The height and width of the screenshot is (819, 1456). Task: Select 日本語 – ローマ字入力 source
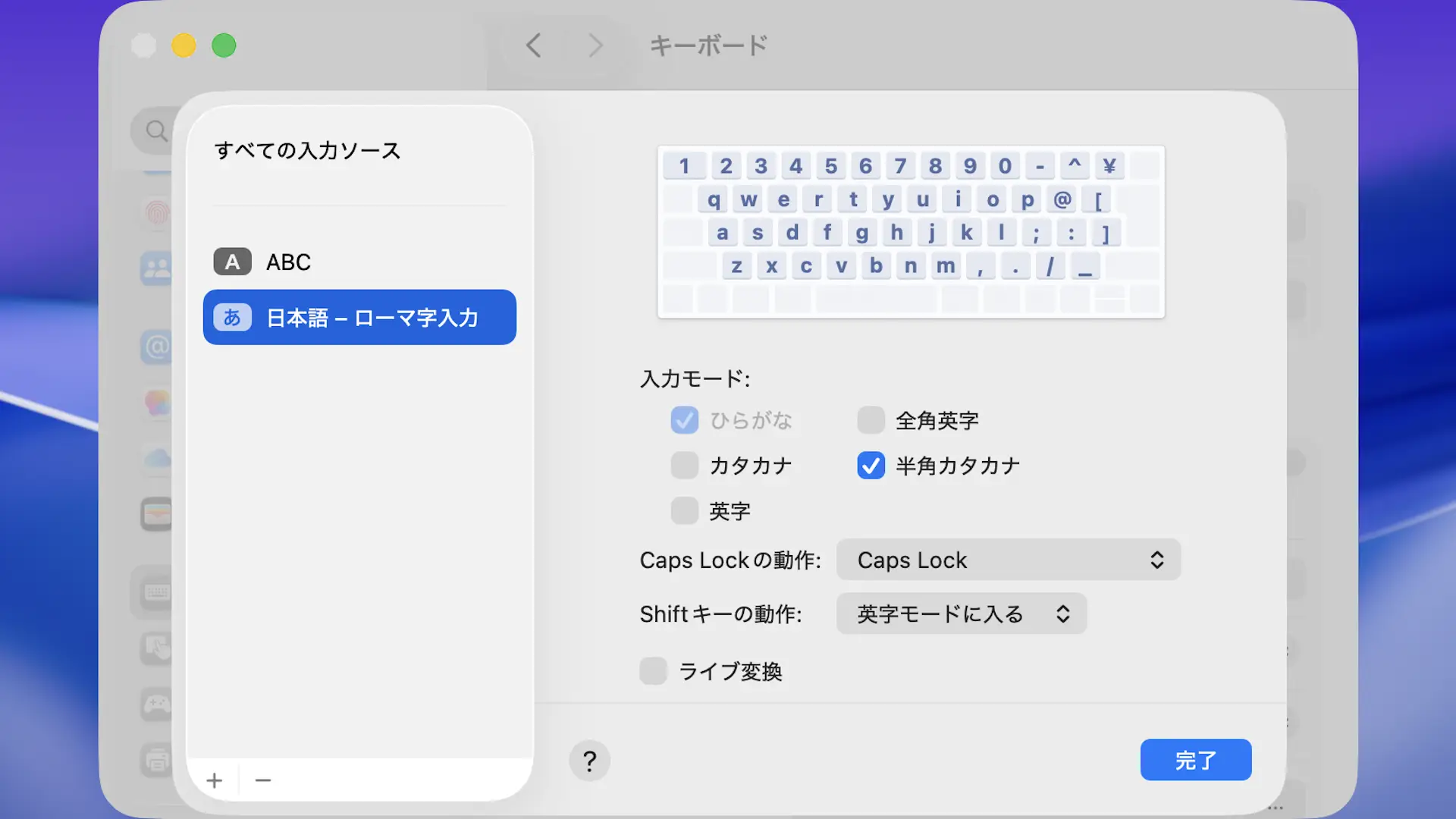coord(372,317)
